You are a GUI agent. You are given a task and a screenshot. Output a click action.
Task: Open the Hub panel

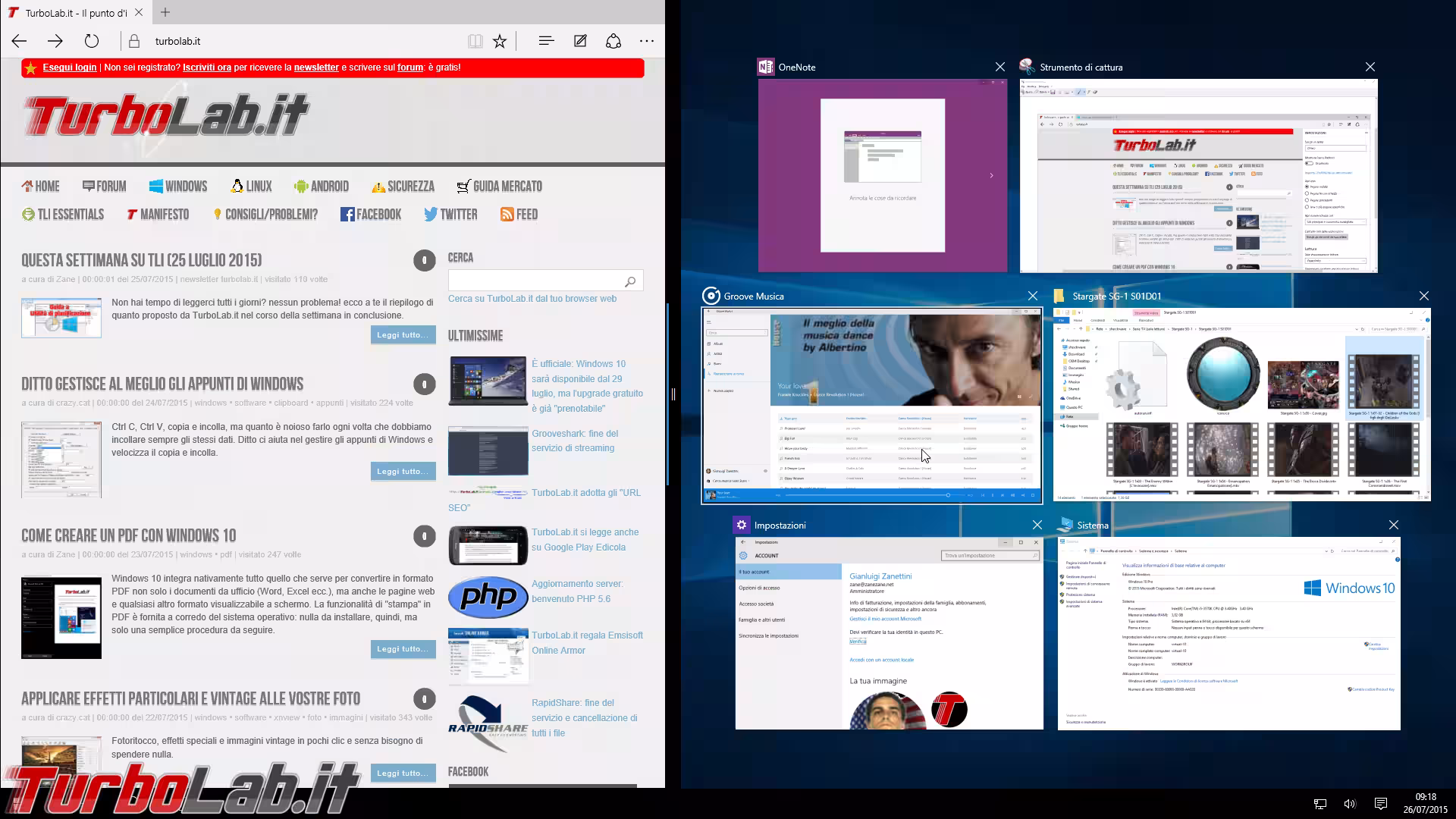click(x=545, y=41)
